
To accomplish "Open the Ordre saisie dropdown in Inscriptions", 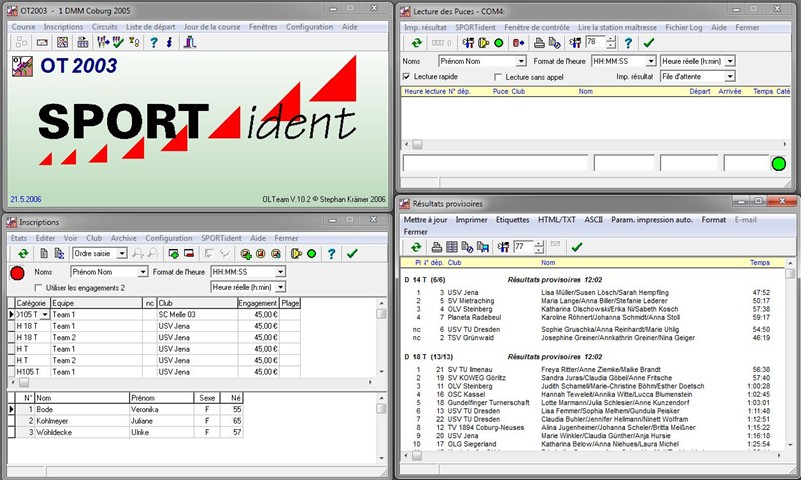I will click(x=122, y=253).
